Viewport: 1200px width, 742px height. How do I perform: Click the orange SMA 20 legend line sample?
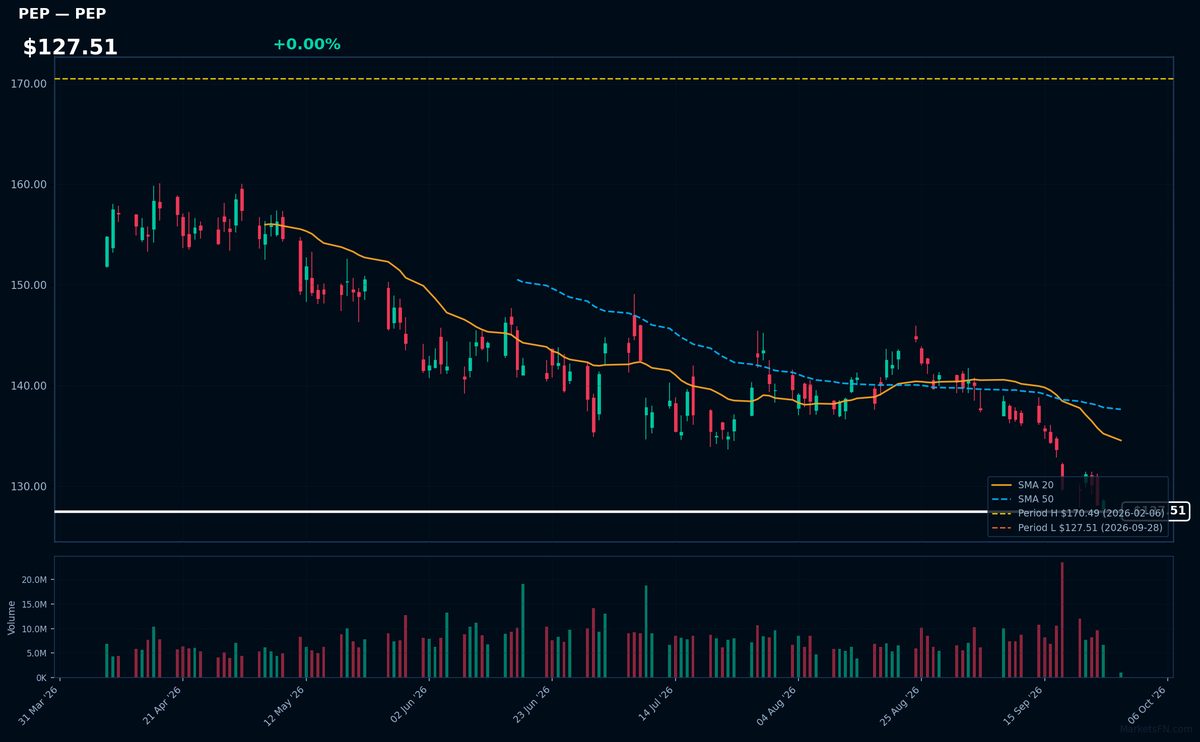[x=1002, y=485]
